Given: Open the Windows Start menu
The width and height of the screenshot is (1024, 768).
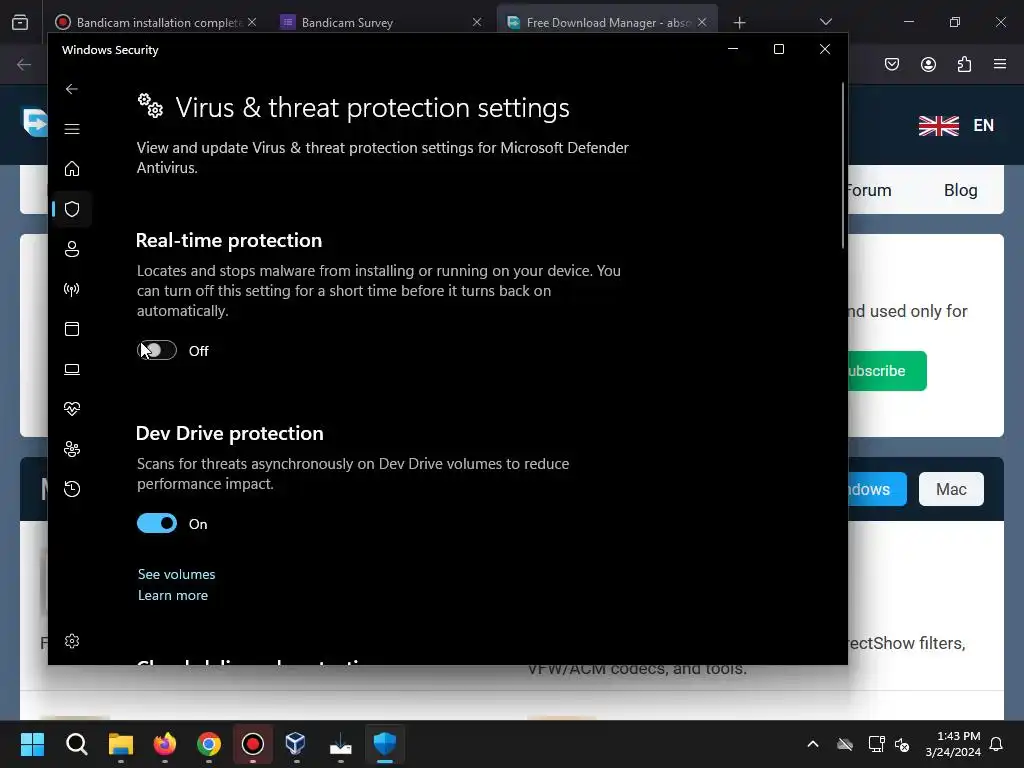Looking at the screenshot, I should tap(32, 744).
